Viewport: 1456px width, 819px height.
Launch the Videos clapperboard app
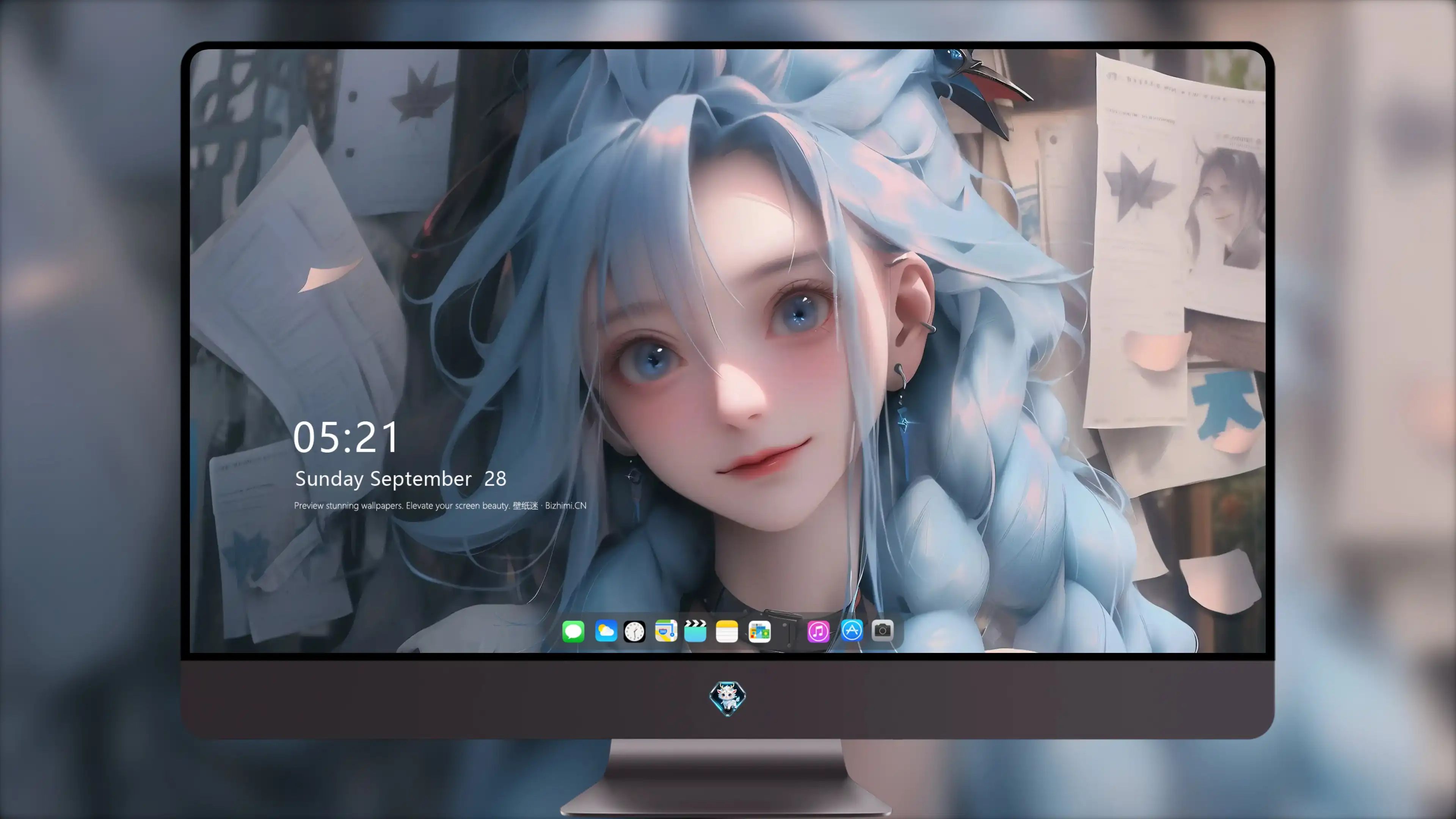coord(695,631)
